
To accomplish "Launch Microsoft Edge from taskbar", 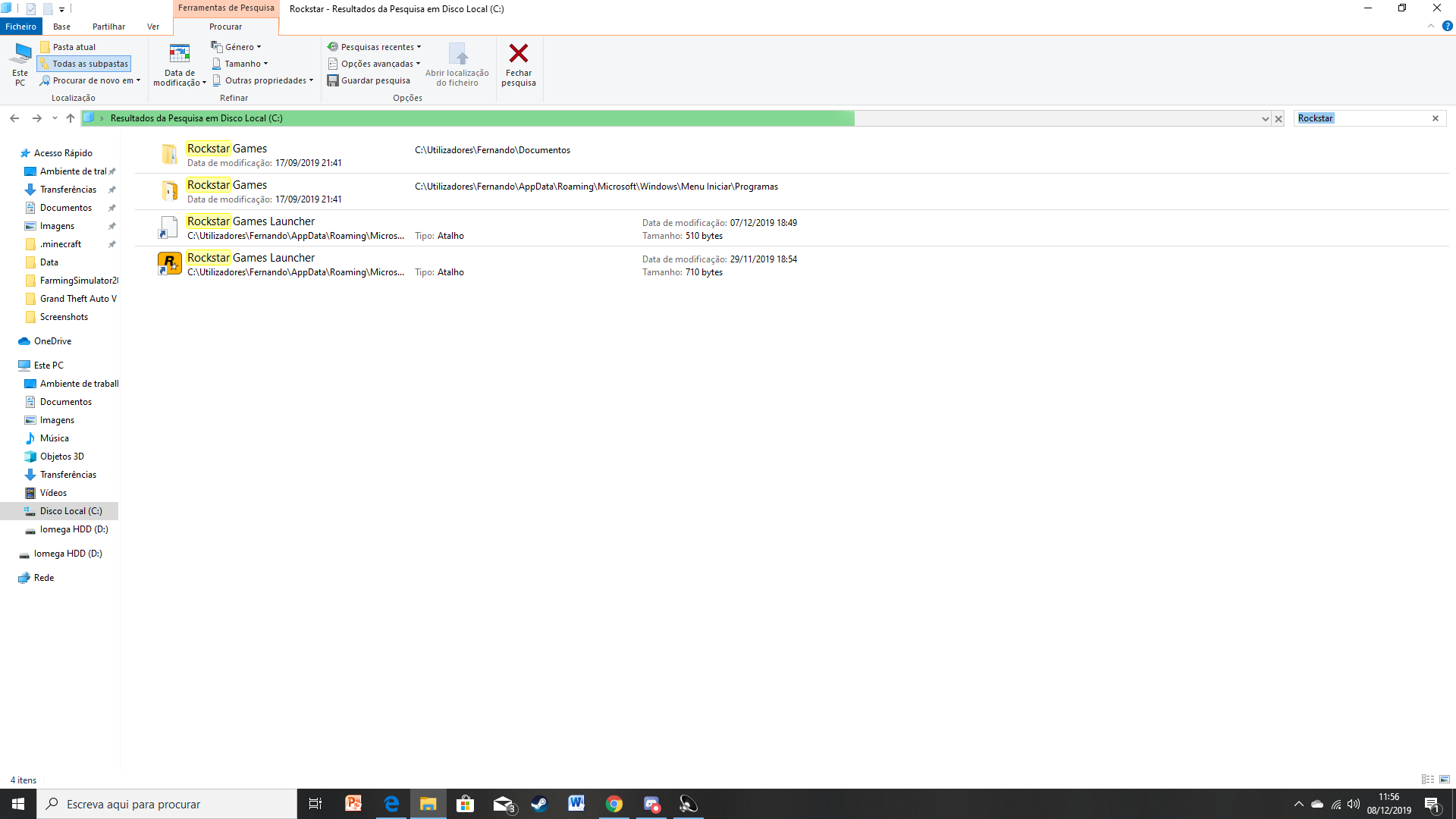I will [391, 804].
